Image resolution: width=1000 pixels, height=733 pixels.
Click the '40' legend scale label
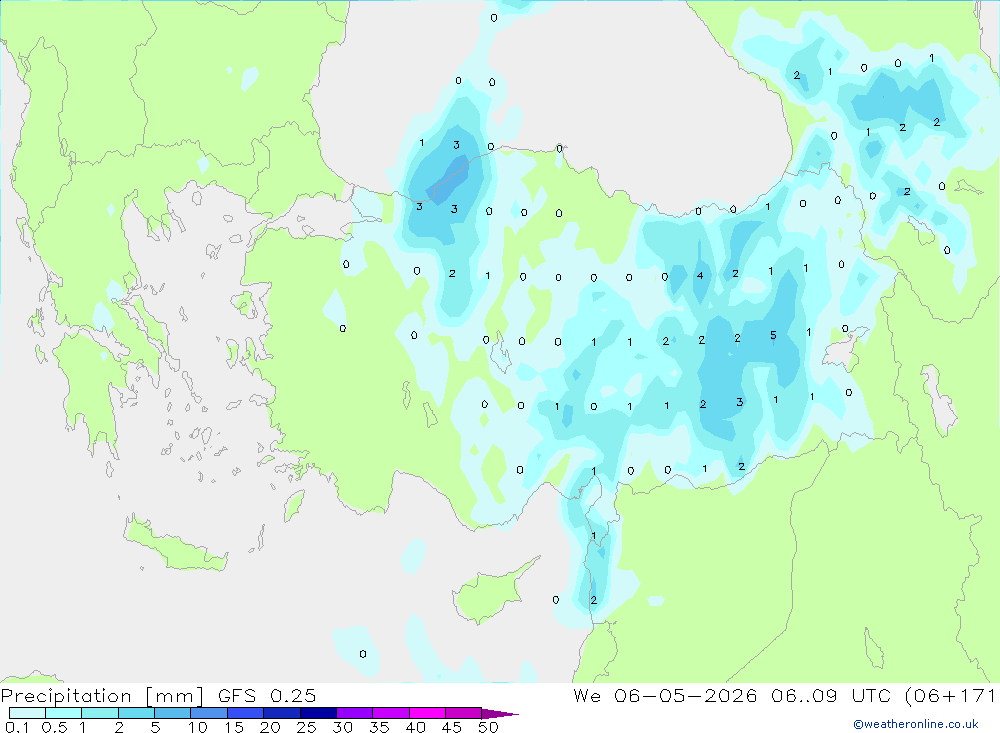[416, 727]
